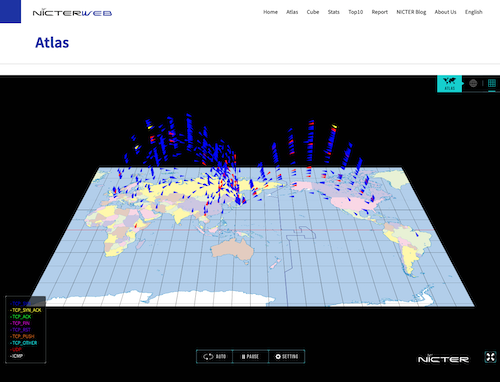The height and width of the screenshot is (382, 500).
Task: Click the fullscreen expand icon
Action: coord(490,357)
